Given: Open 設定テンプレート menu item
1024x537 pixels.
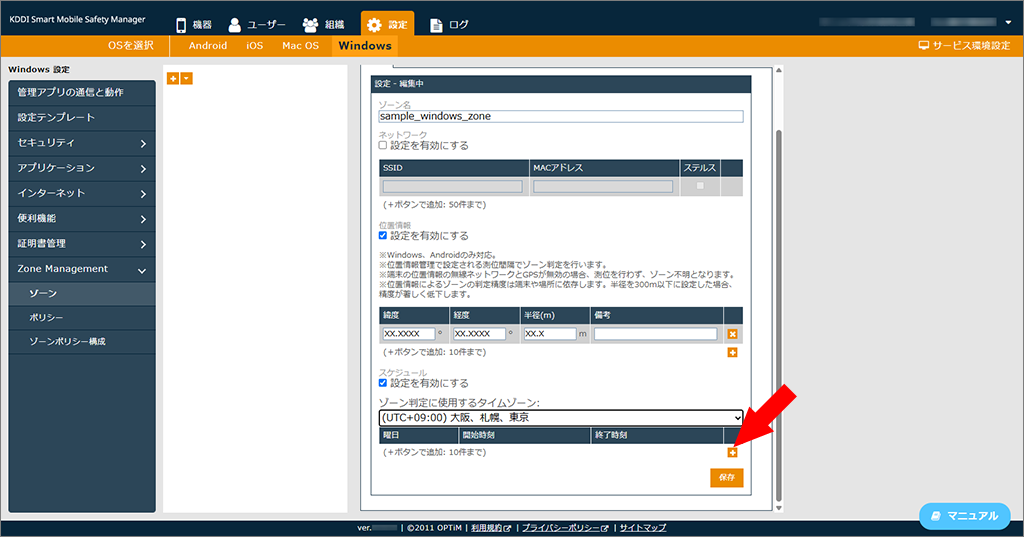Looking at the screenshot, I should coord(82,118).
